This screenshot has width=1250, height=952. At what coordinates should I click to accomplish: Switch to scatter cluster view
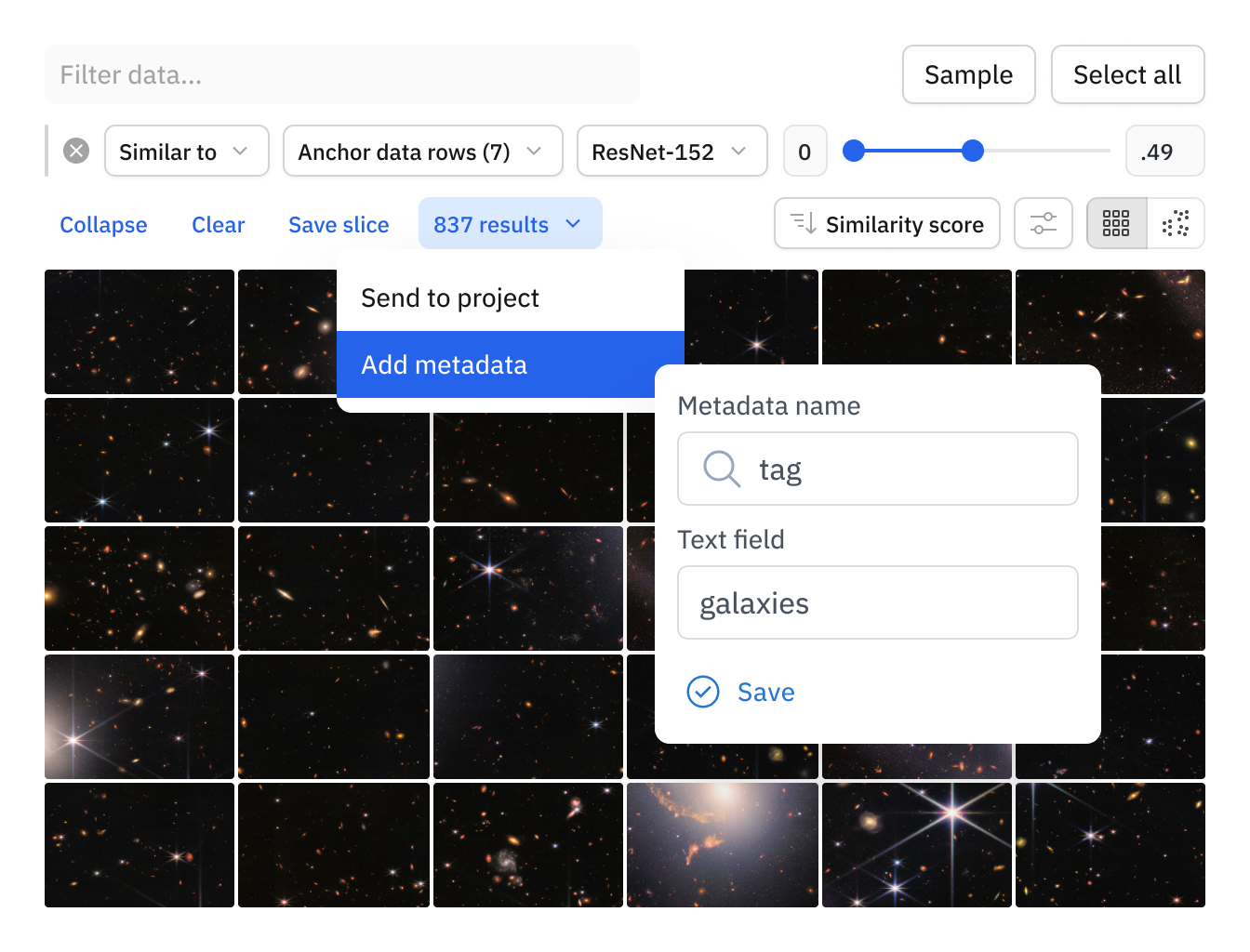tap(1176, 223)
